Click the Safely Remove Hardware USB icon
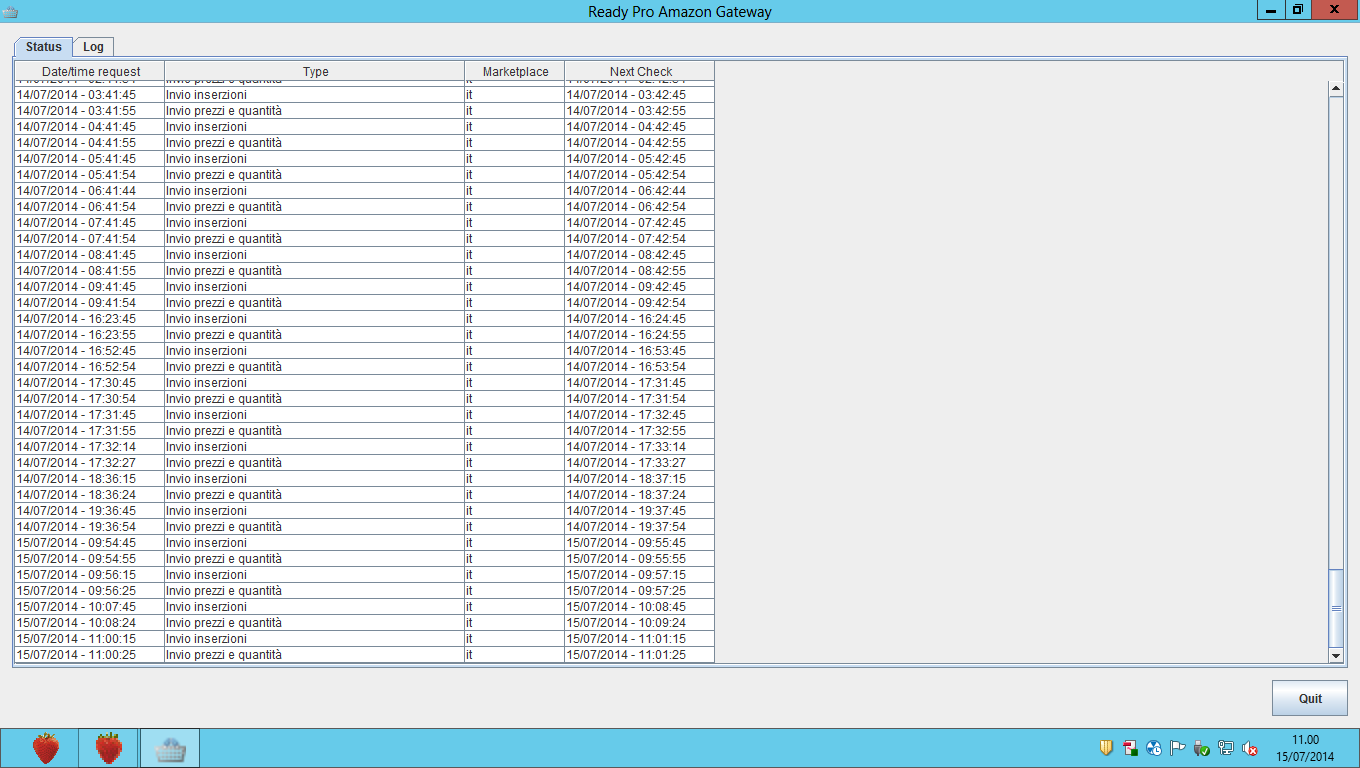 click(1202, 748)
